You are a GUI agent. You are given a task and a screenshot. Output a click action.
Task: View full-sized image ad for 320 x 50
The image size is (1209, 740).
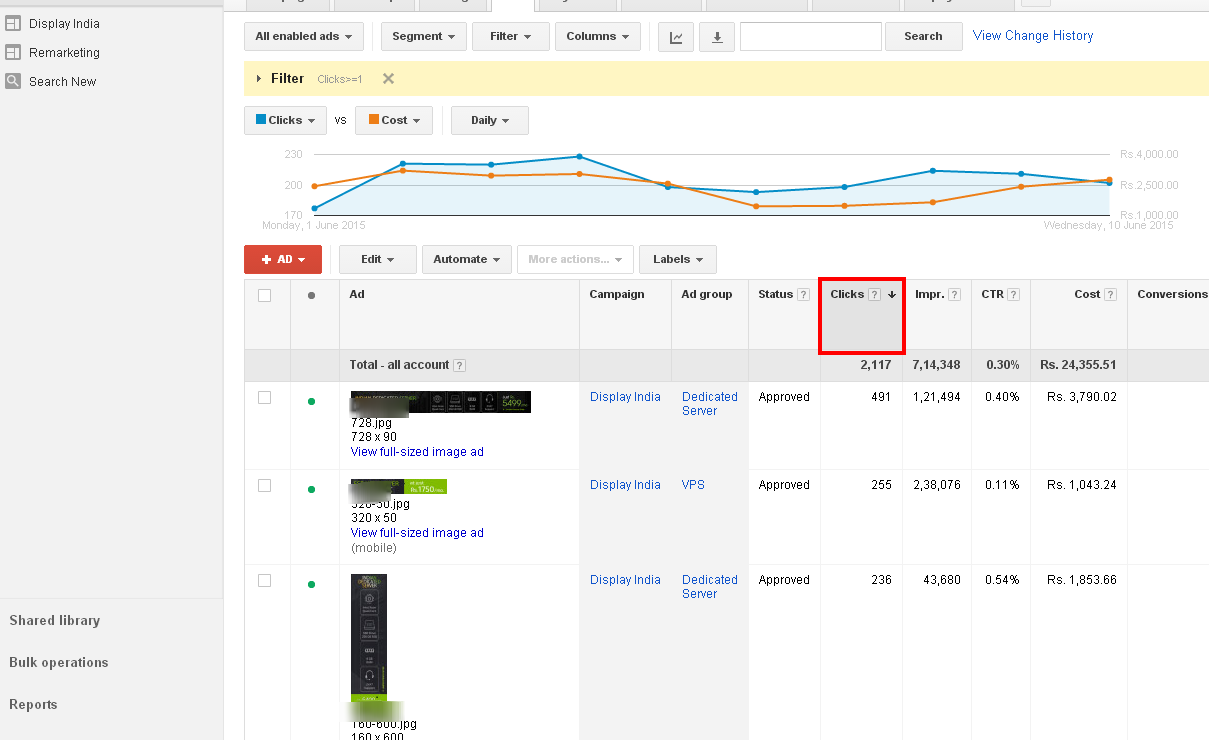(x=417, y=533)
